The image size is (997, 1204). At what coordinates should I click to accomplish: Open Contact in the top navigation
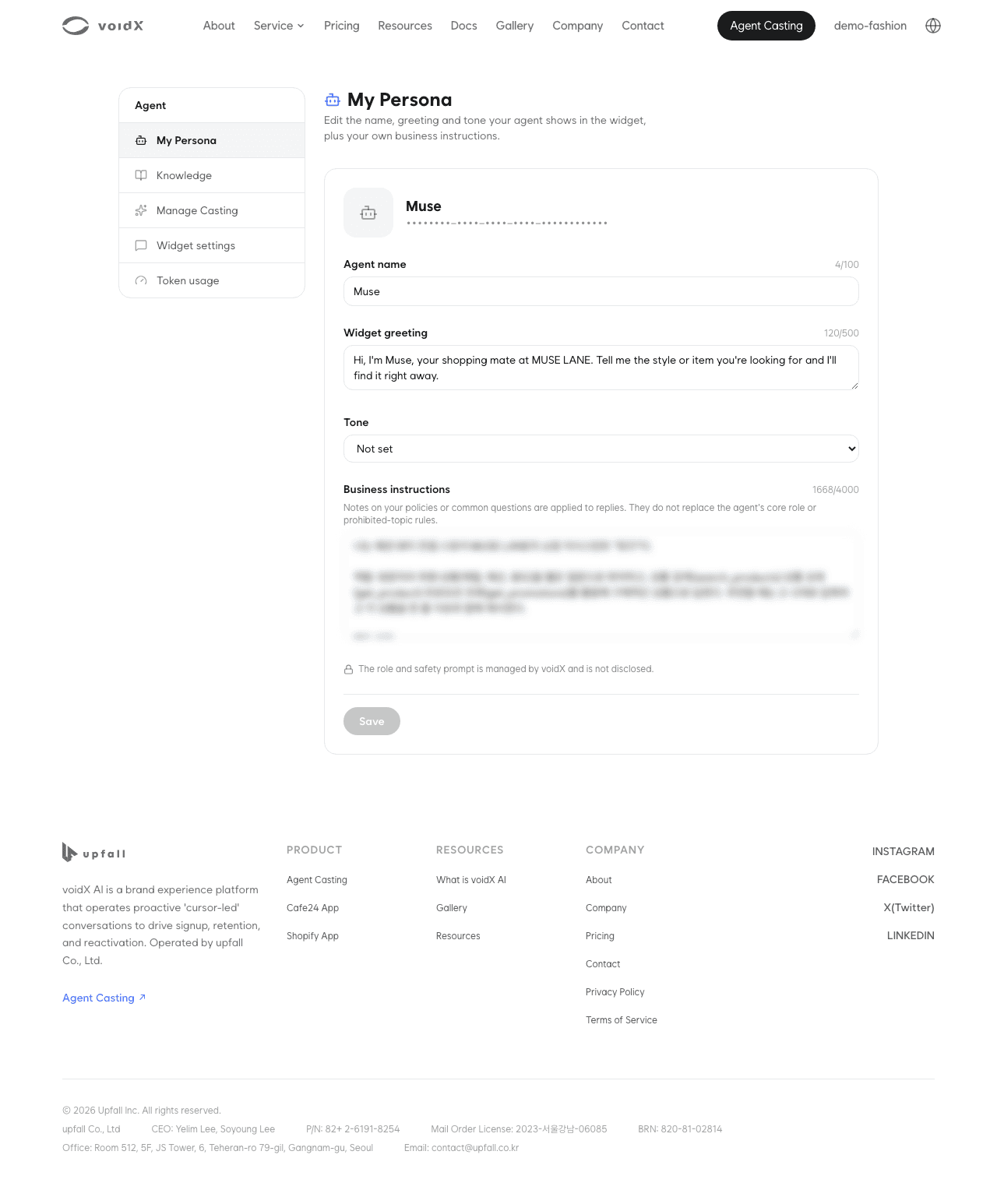[643, 26]
